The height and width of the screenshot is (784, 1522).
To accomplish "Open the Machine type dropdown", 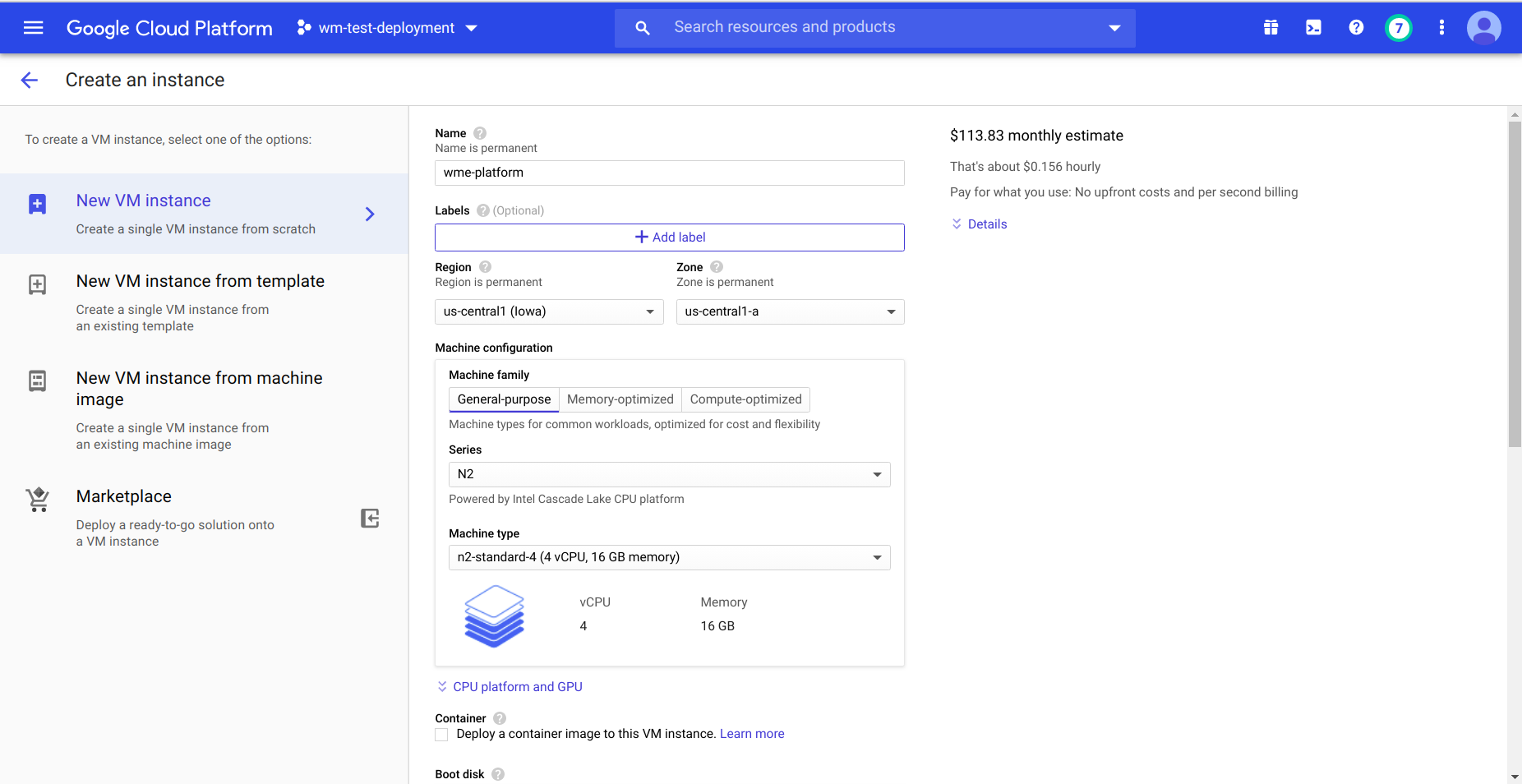I will 669,557.
